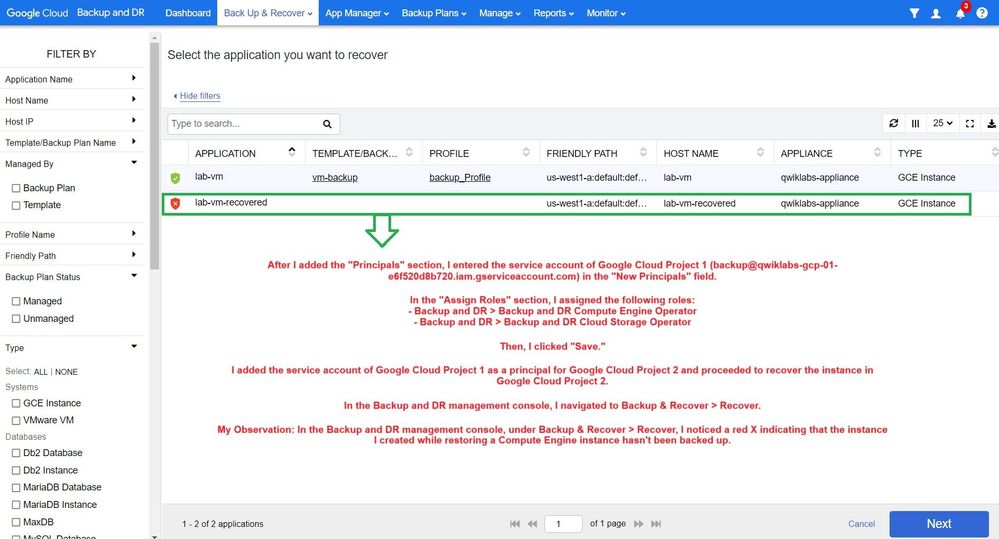Collapse the Backup Plan Status filter
999x539 pixels.
[x=134, y=276]
